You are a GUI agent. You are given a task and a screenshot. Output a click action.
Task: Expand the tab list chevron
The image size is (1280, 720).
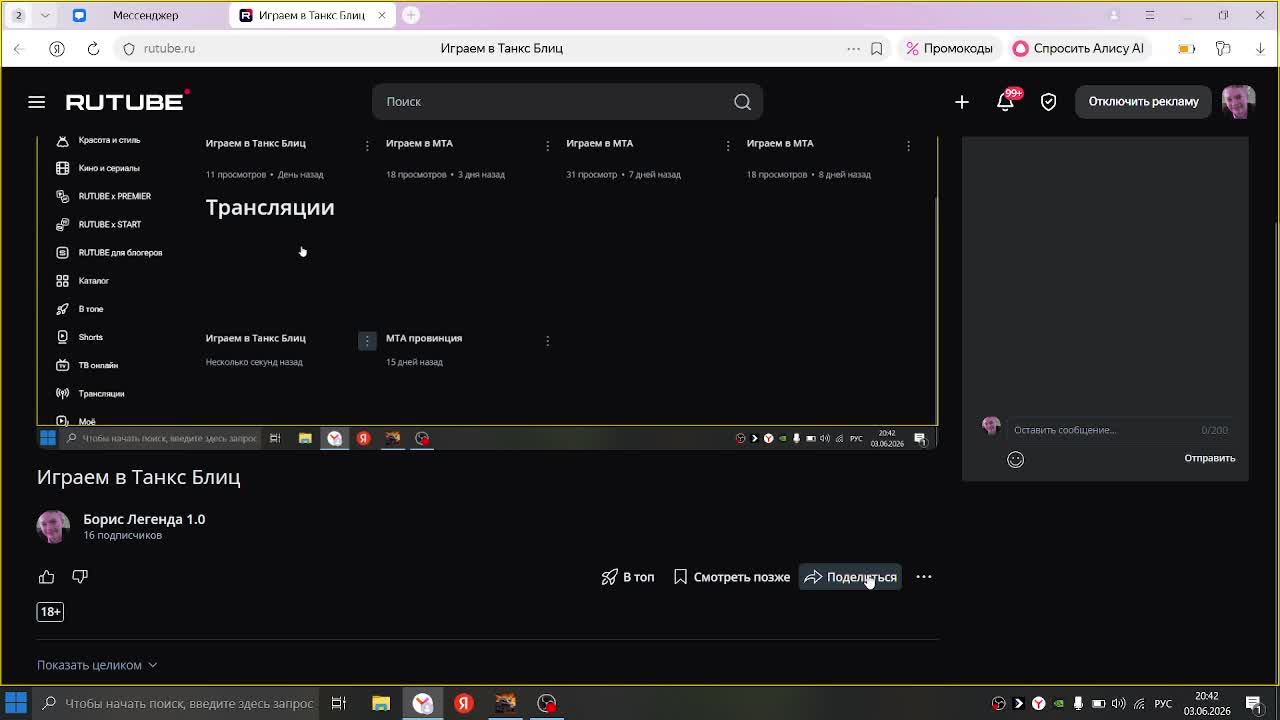(x=45, y=15)
